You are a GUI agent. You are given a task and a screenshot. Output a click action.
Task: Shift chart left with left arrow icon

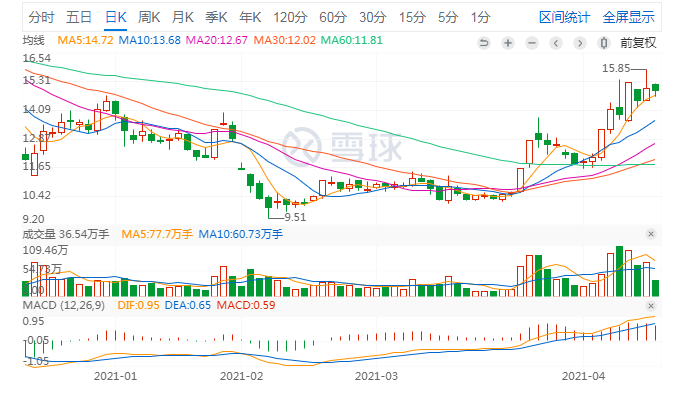556,43
